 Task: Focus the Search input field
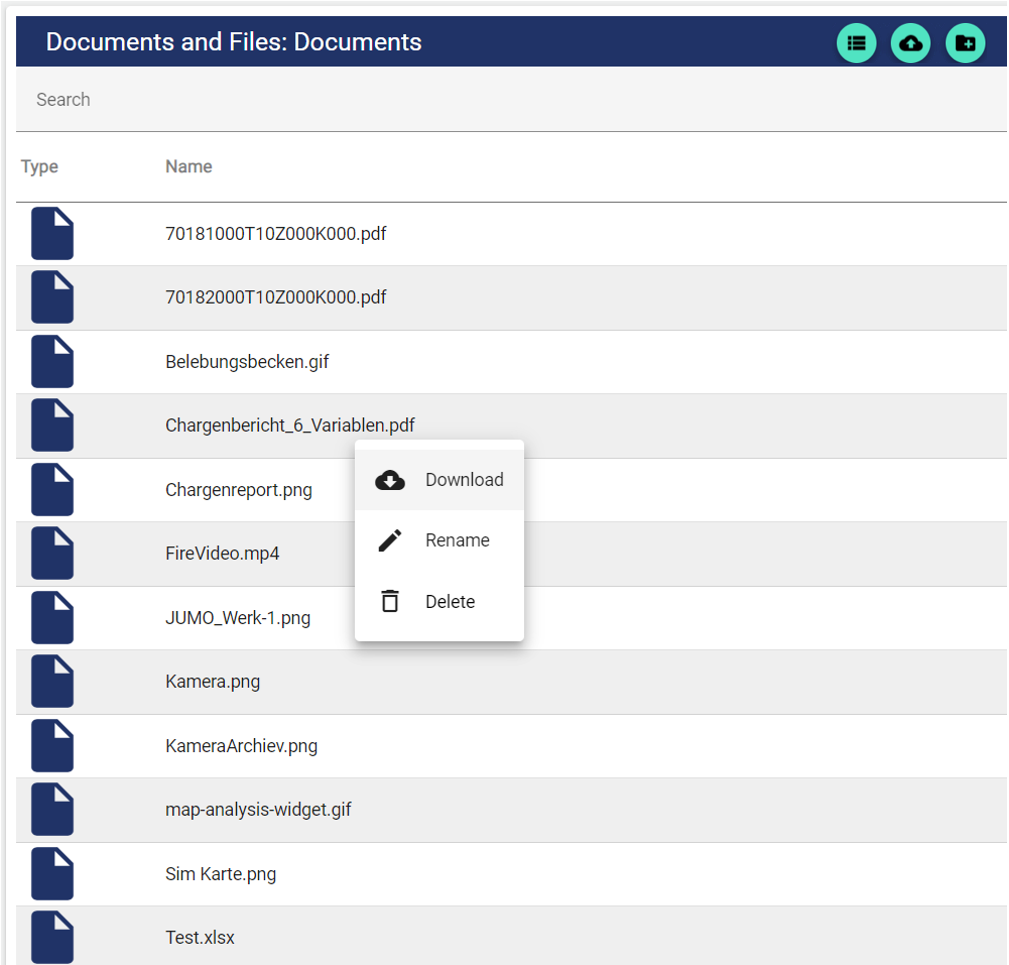[x=500, y=100]
